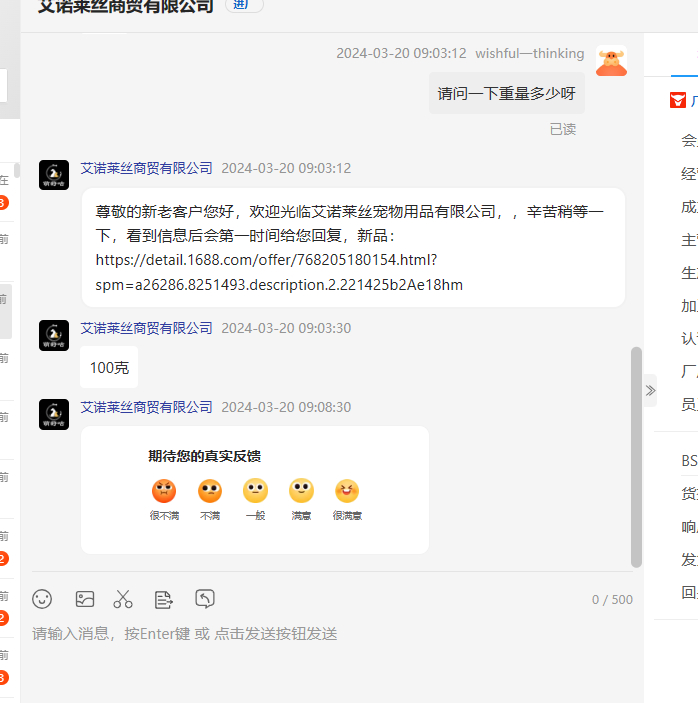This screenshot has width=698, height=703.
Task: Click the wishful-thinking user avatar
Action: pyautogui.click(x=611, y=60)
